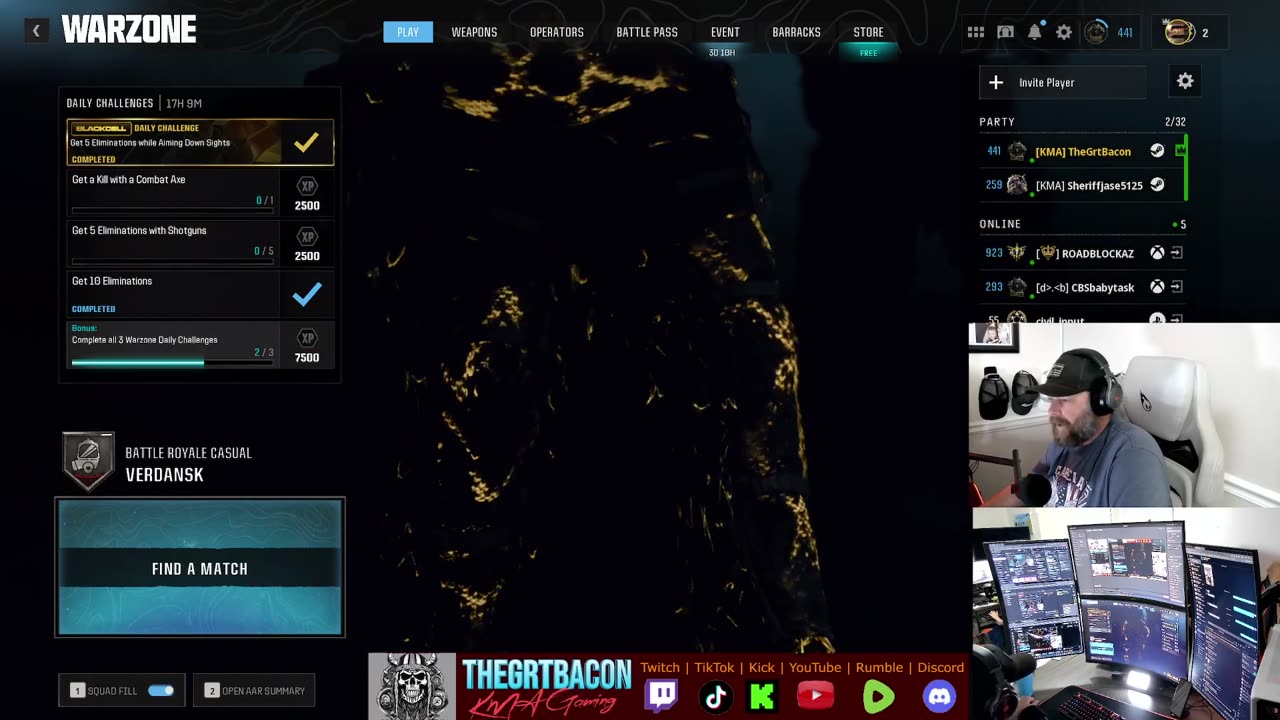This screenshot has height=720, width=1280.
Task: Click Battle Royale Casual mode emblem
Action: [88, 461]
